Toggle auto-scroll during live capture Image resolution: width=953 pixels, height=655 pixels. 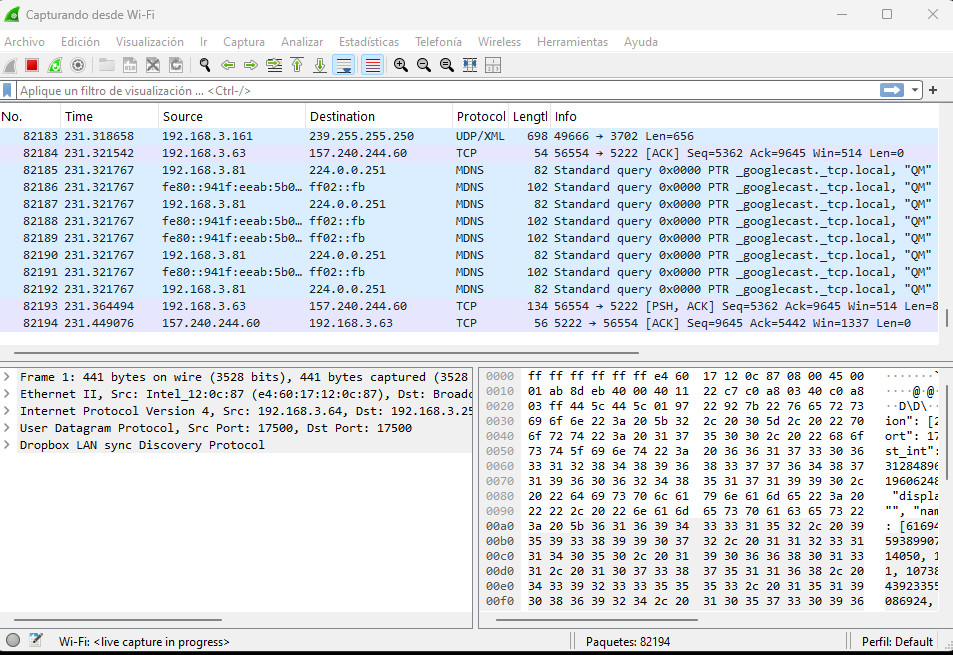click(343, 65)
